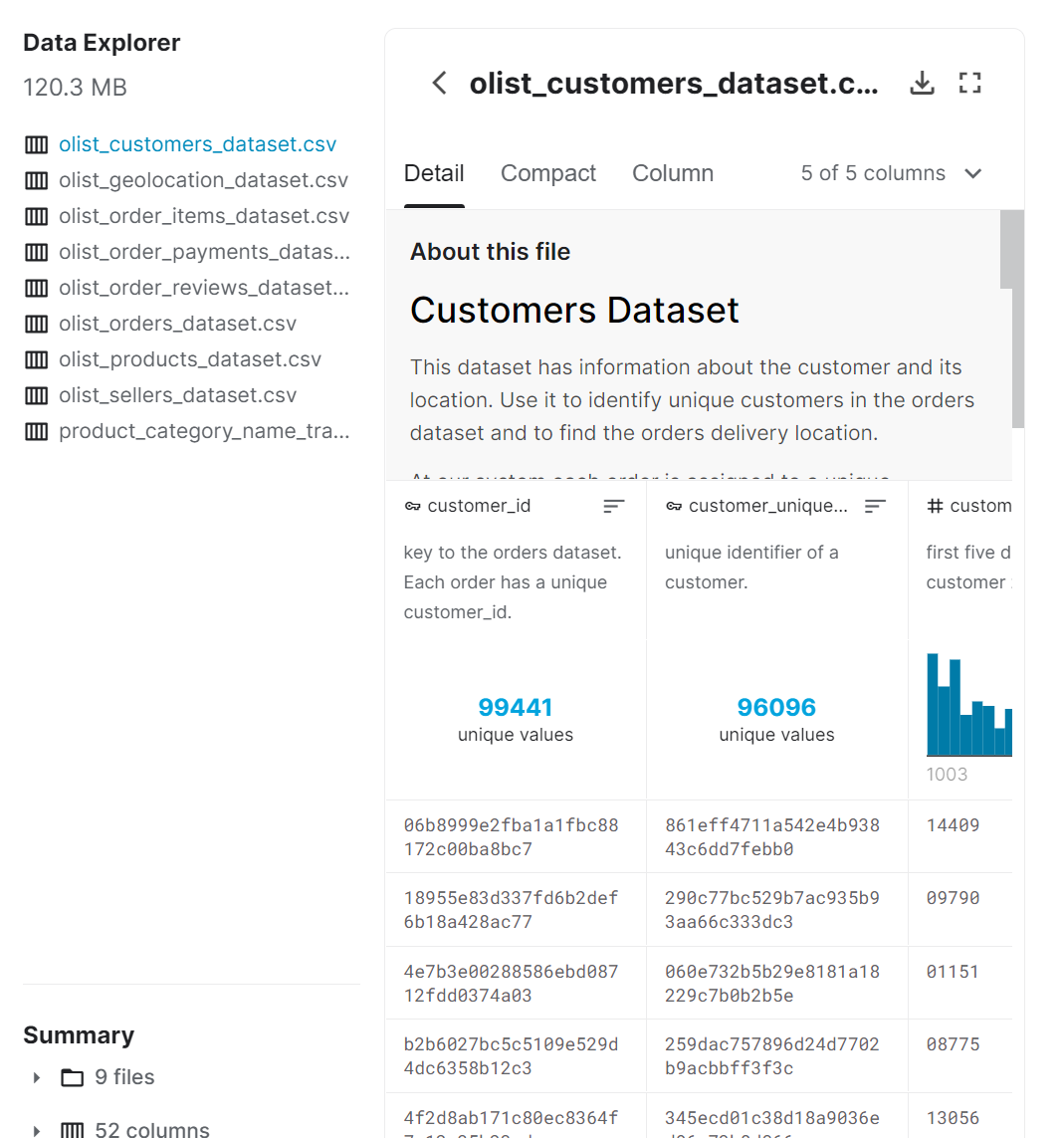
Task: Click the table icon beside product_category_name file
Action: click(36, 432)
